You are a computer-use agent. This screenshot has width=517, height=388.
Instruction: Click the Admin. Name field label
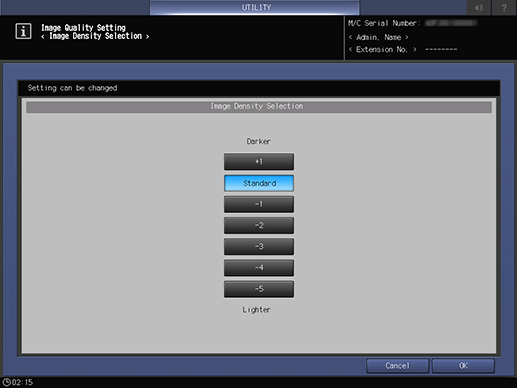click(x=378, y=37)
